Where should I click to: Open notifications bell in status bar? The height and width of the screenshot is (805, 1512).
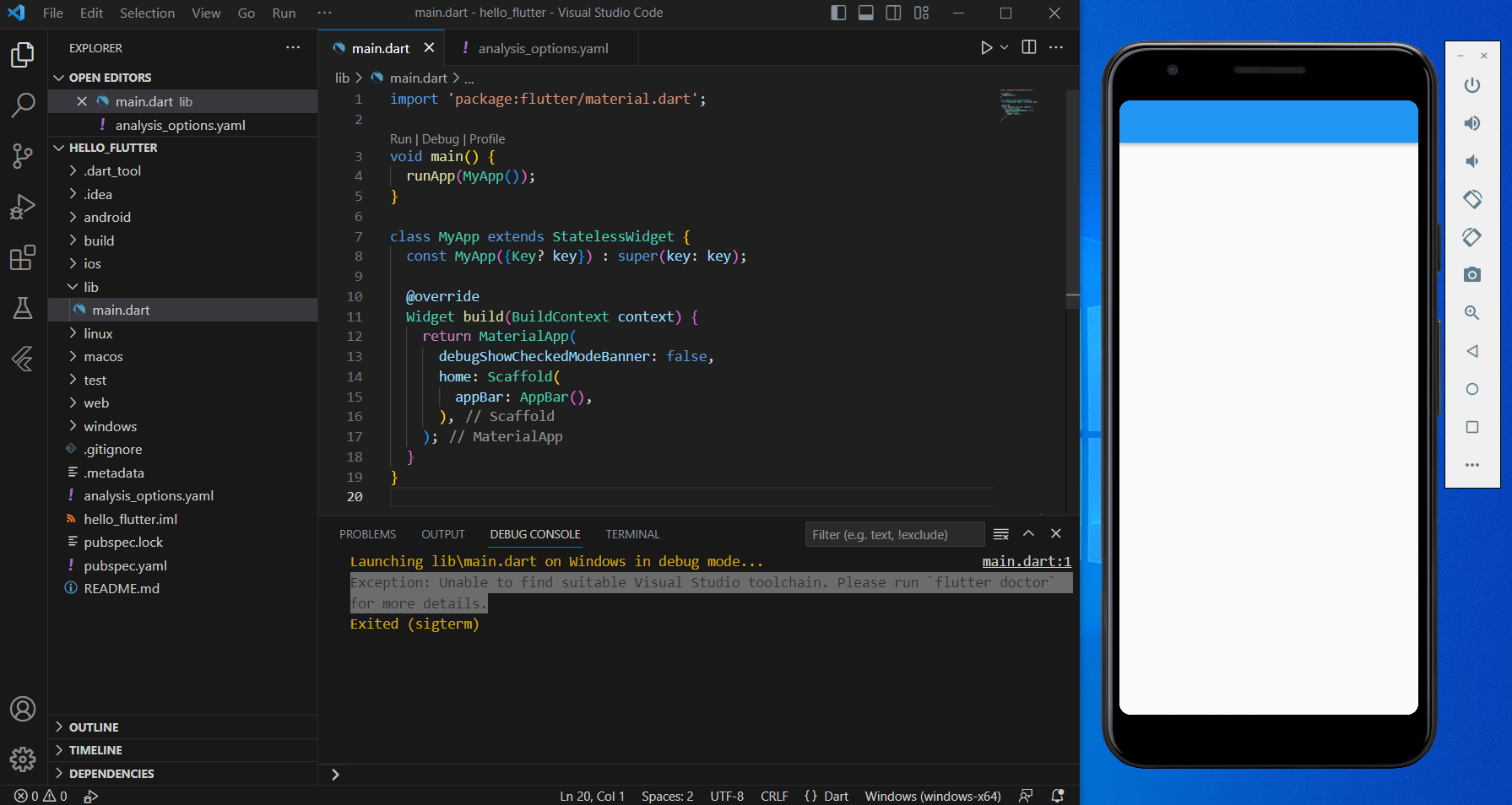pos(1057,796)
